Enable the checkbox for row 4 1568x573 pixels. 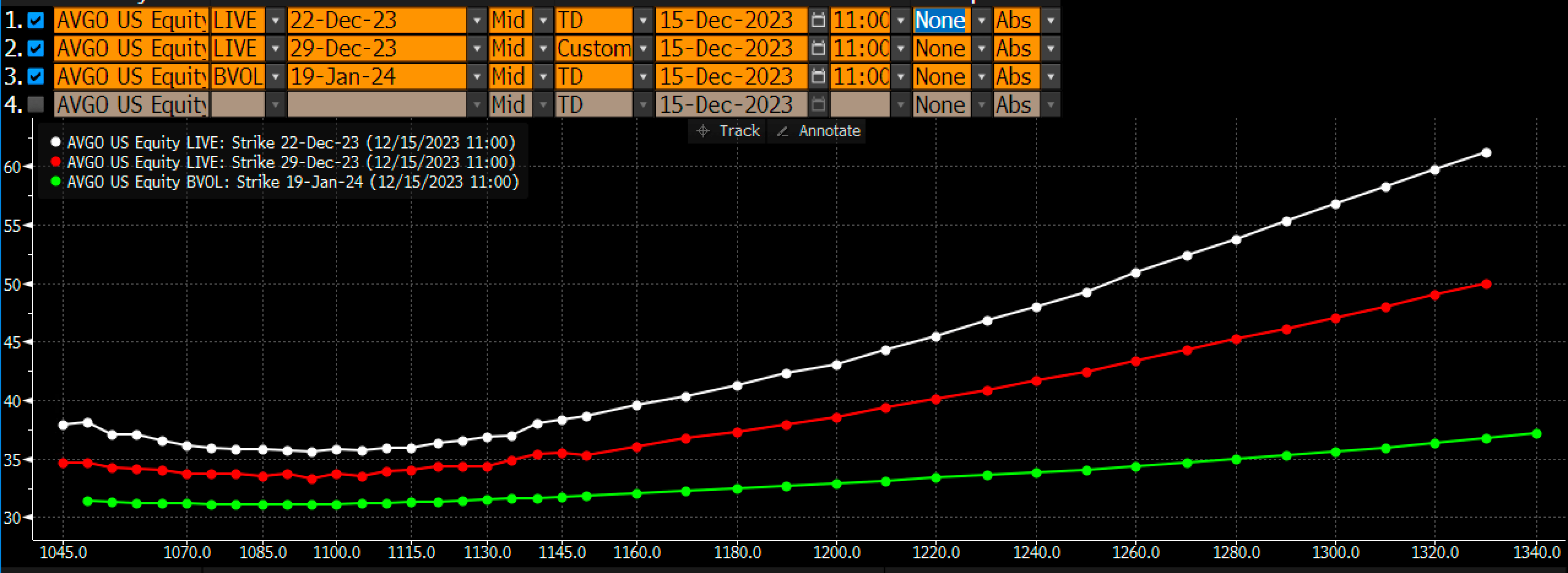(36, 105)
